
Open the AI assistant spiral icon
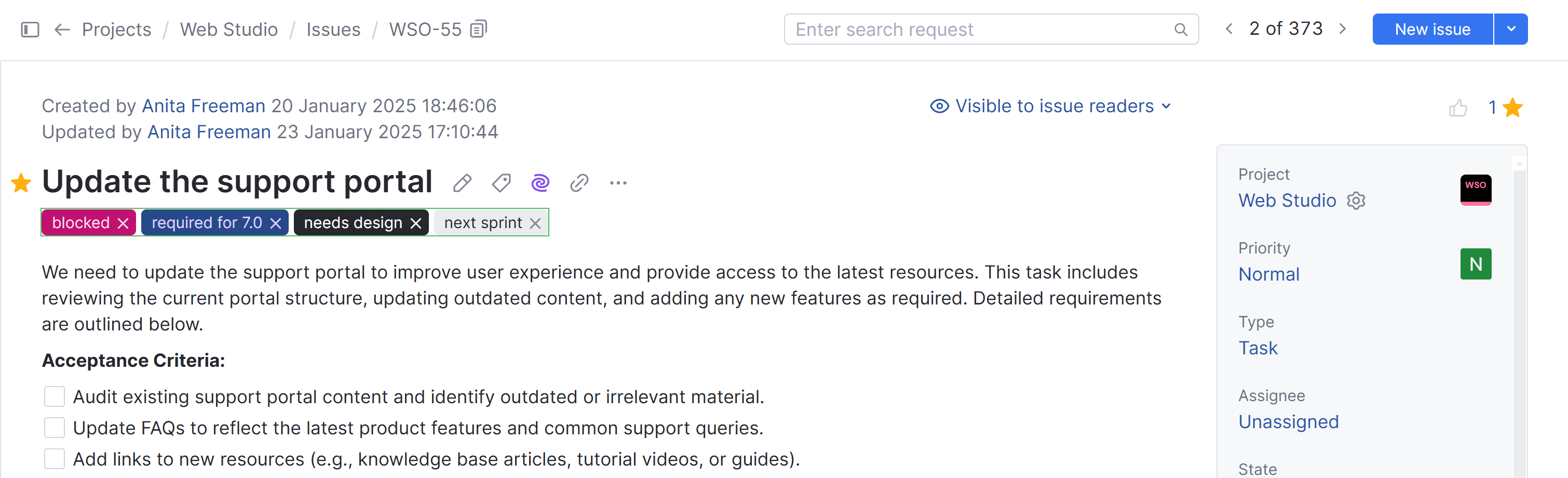(540, 182)
